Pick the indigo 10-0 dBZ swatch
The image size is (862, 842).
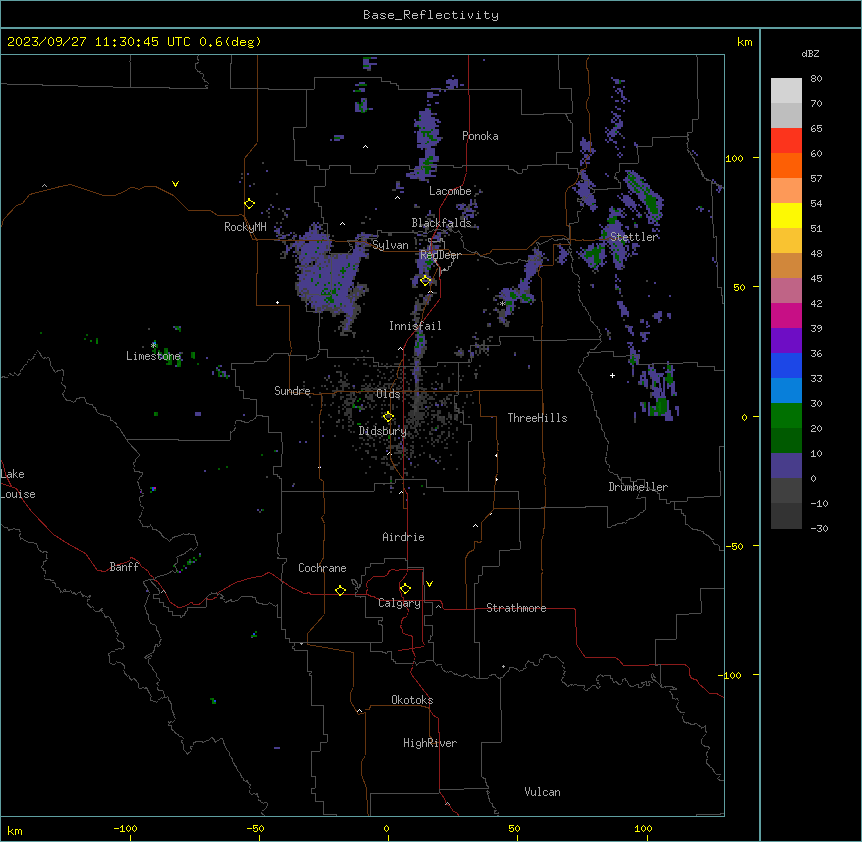pyautogui.click(x=786, y=466)
